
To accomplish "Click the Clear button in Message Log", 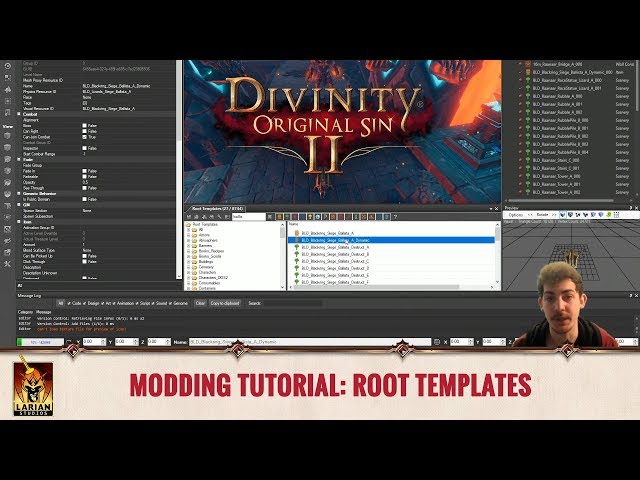I will (x=200, y=303).
